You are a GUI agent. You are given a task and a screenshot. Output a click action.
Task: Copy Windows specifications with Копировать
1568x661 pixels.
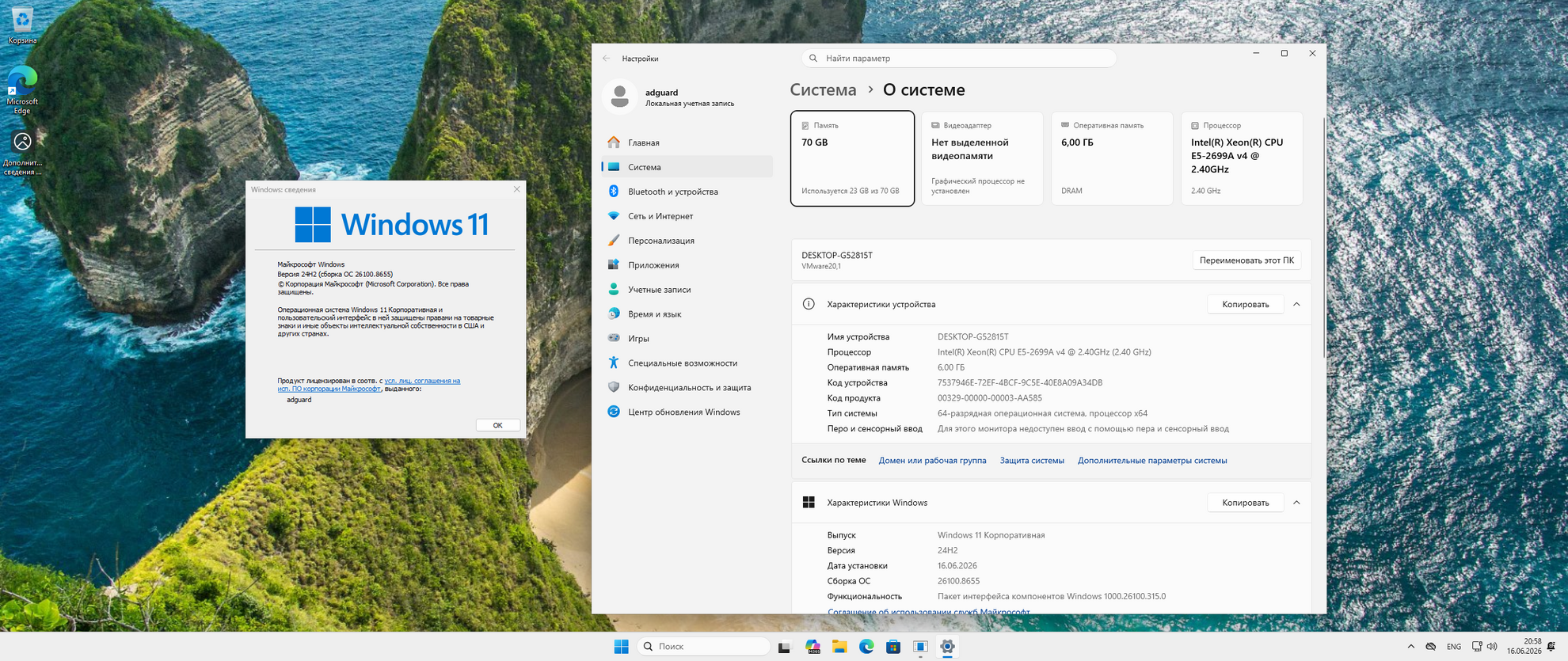click(x=1245, y=503)
